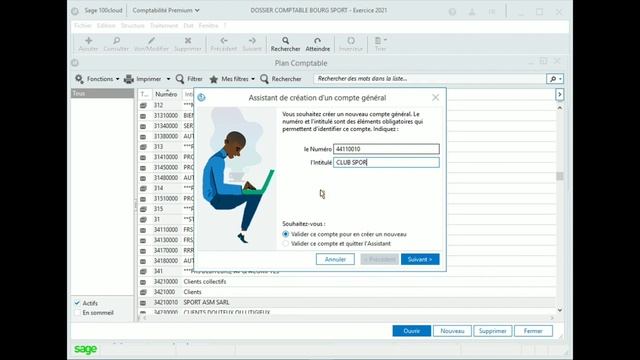This screenshot has height=360, width=640.
Task: Select account number 31450000
Action: click(166, 168)
